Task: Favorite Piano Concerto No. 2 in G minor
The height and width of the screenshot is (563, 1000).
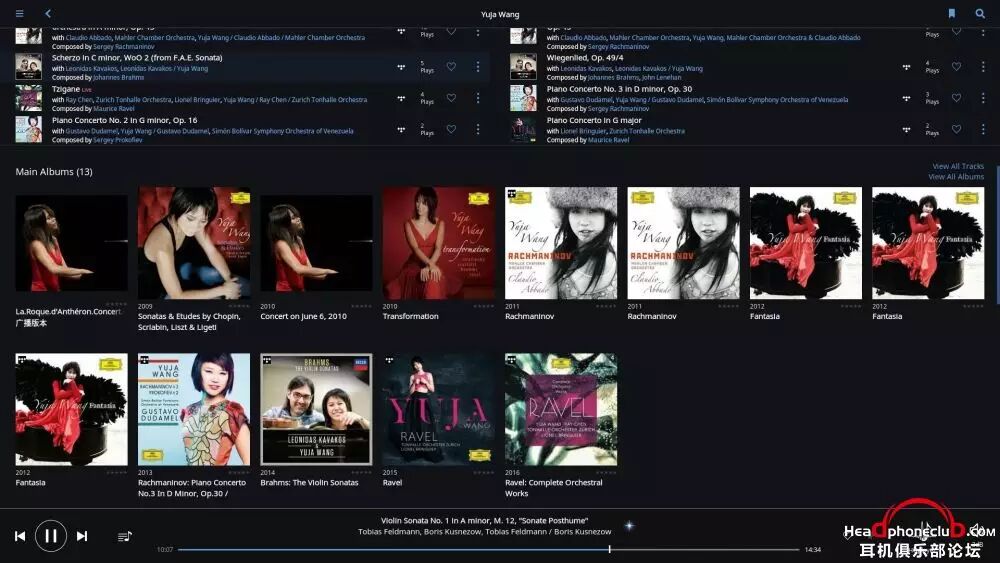Action: 451,129
